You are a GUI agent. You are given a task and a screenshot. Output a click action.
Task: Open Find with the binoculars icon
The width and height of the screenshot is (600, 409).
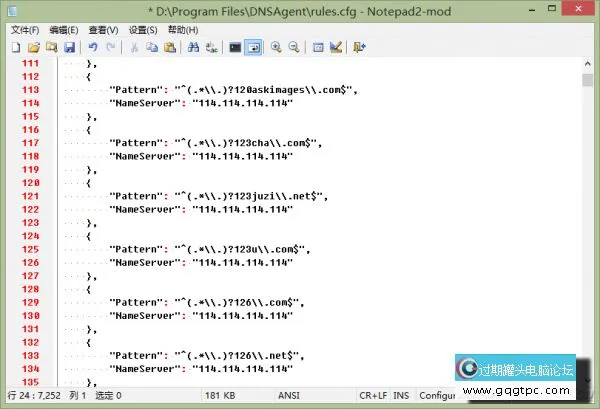(193, 47)
